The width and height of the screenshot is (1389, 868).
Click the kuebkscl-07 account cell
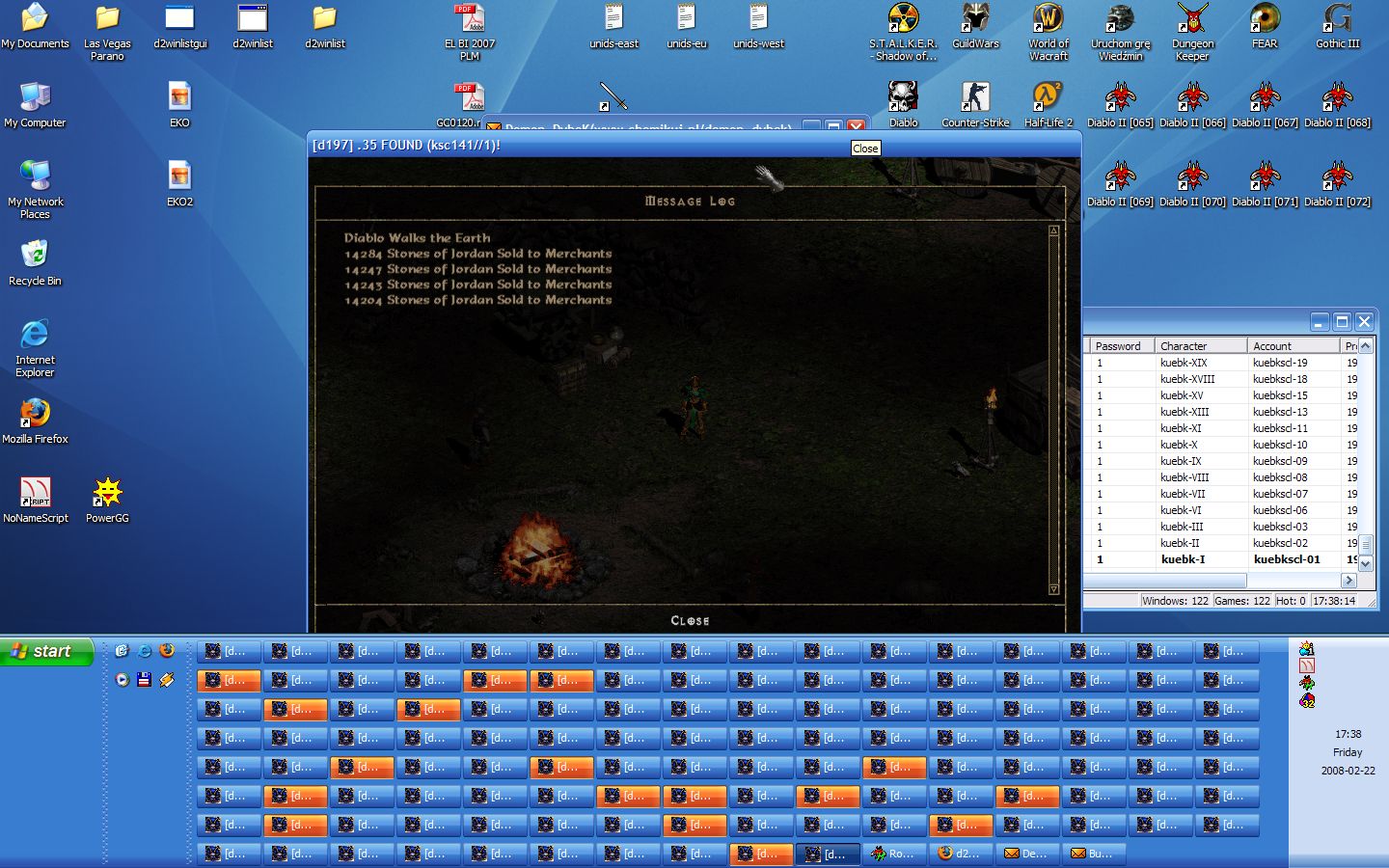click(1280, 494)
